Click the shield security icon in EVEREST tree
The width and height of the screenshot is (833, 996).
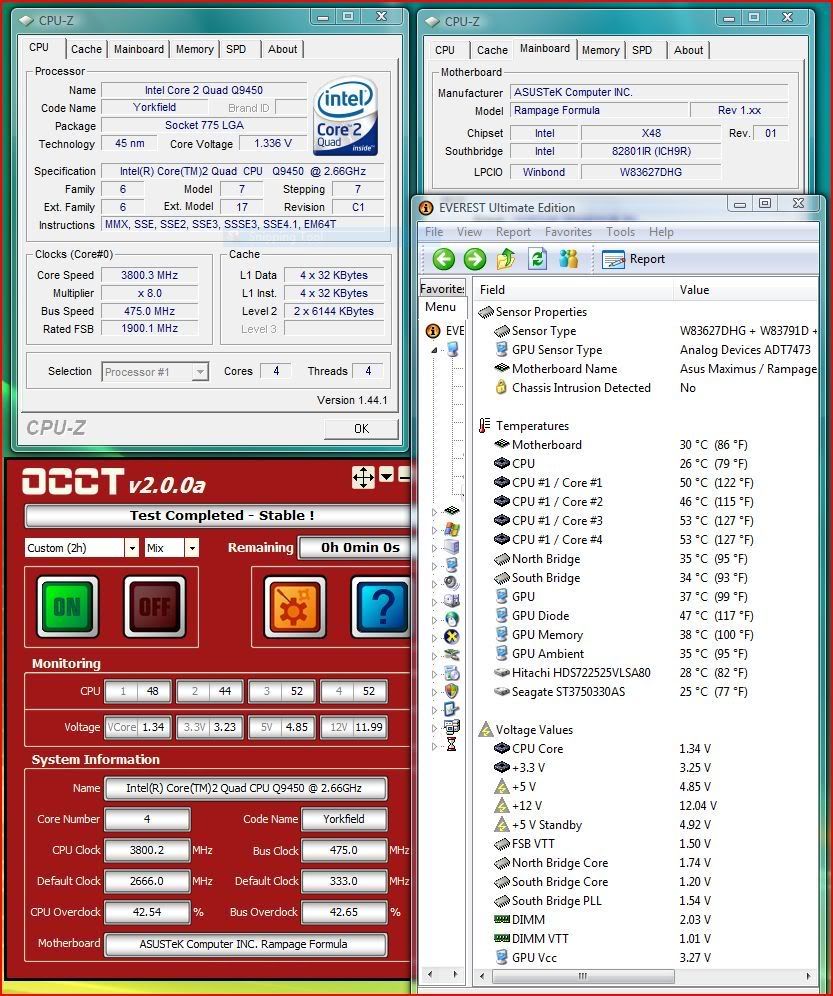tap(452, 690)
